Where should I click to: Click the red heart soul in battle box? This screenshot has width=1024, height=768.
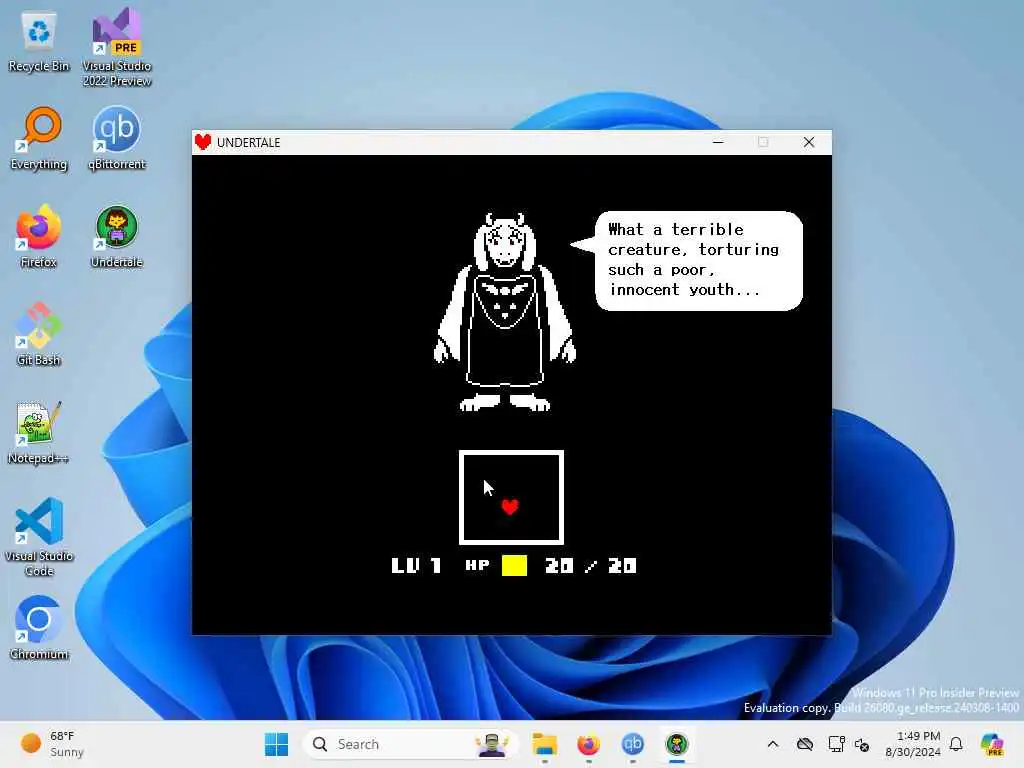click(510, 507)
